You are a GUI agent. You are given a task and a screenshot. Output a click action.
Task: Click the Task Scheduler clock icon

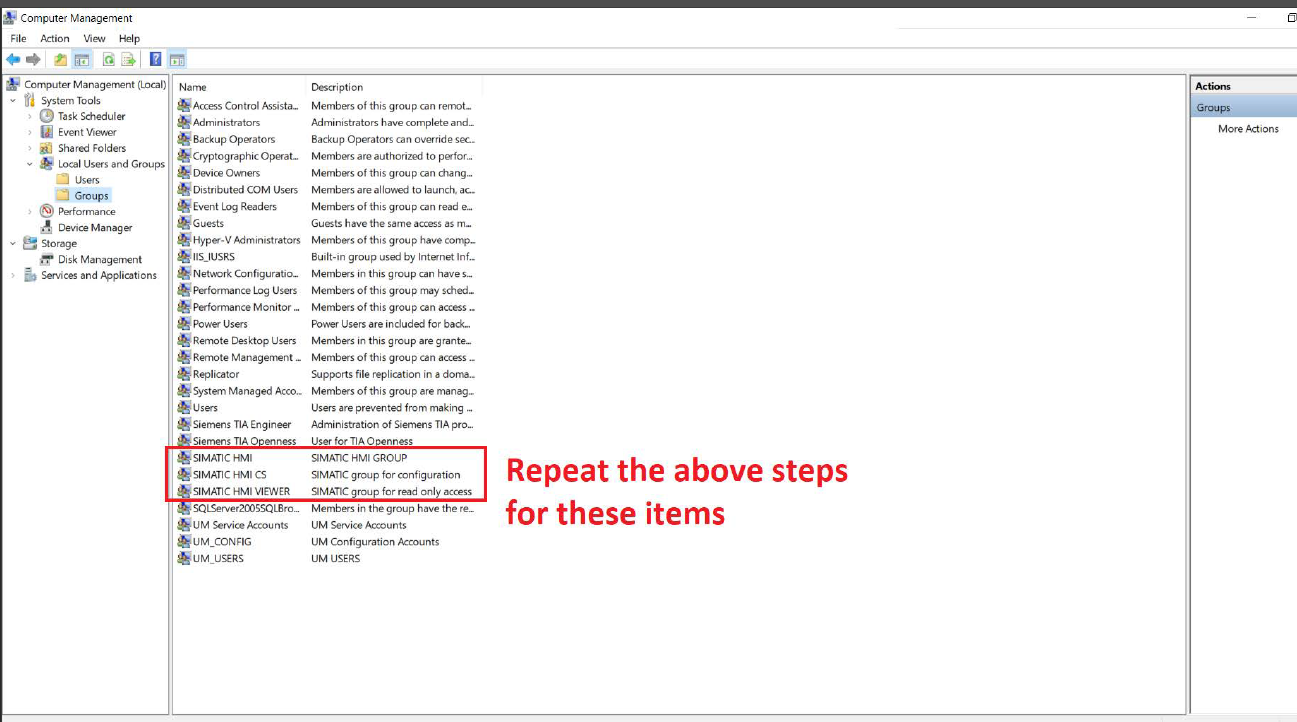coord(47,116)
